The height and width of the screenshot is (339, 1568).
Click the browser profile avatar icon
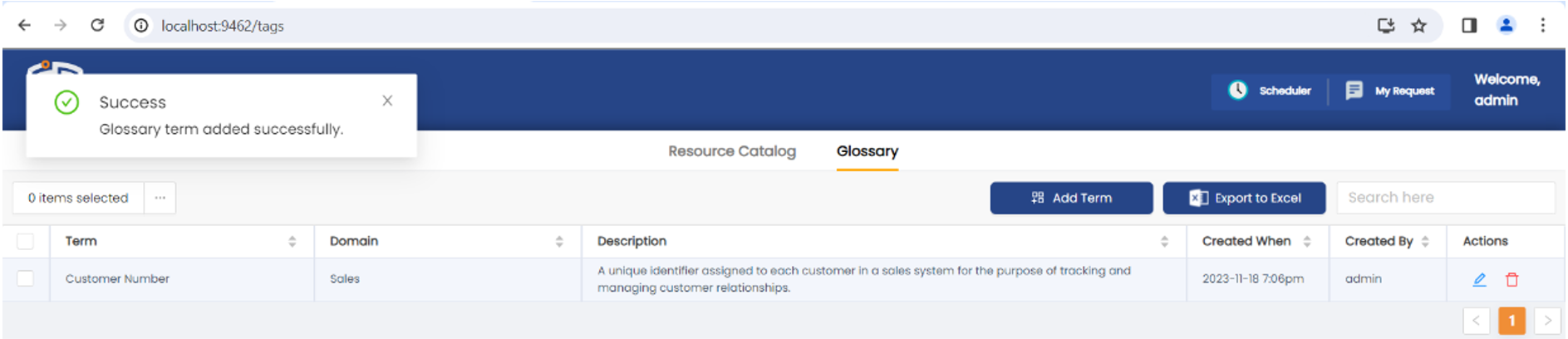coord(1506,26)
